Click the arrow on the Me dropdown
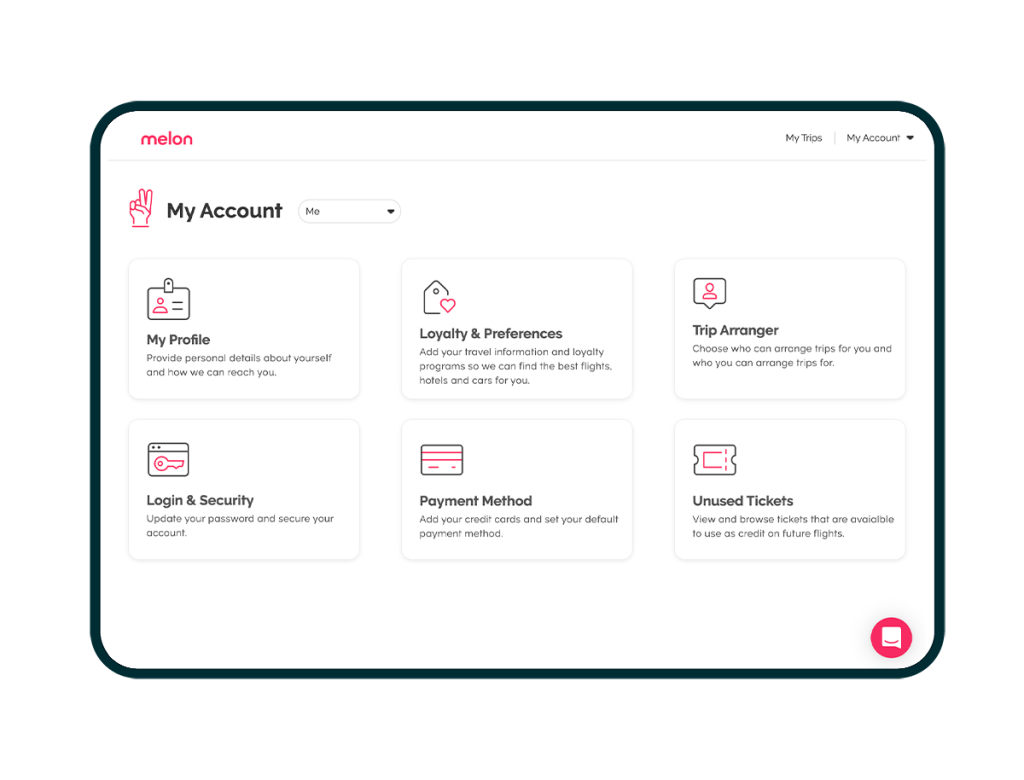This screenshot has width=1024, height=780. tap(391, 211)
